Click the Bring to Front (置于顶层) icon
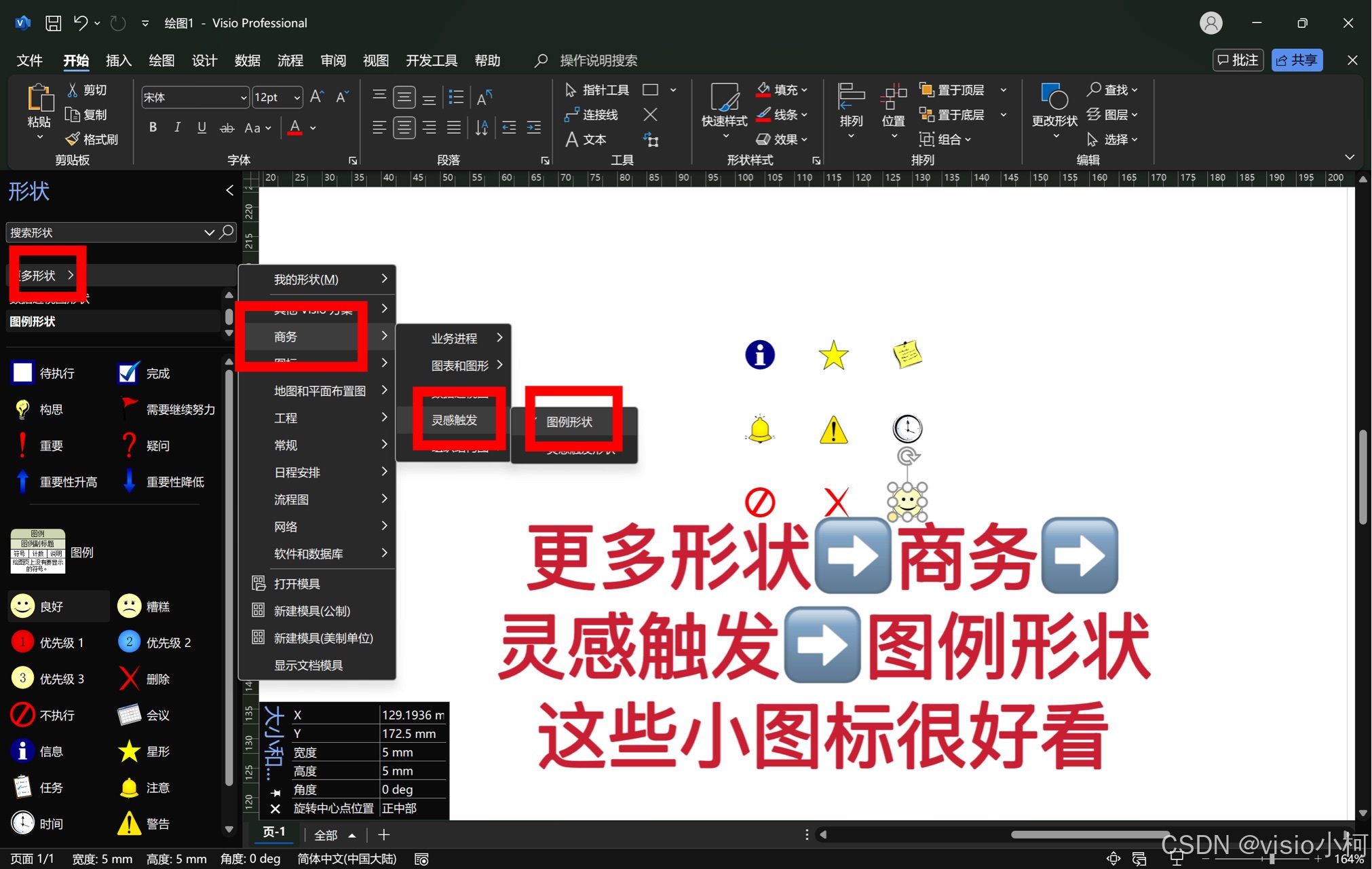Screen dimensions: 1372x869 tap(926, 90)
